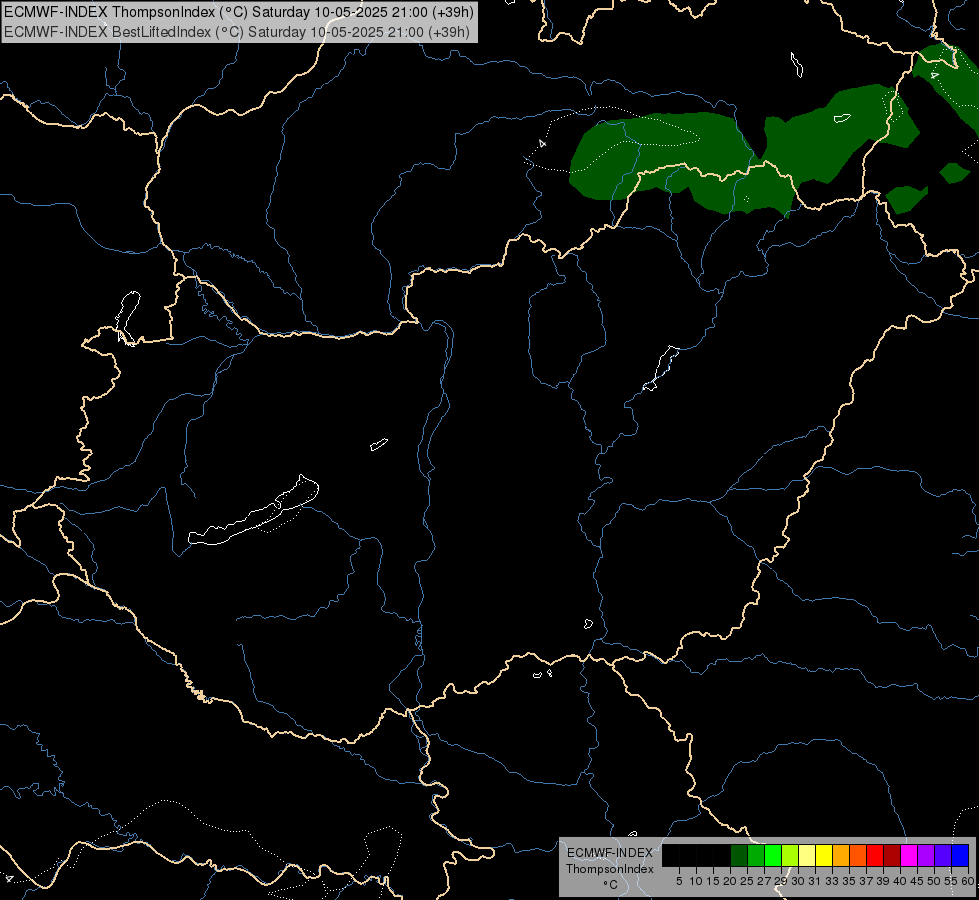Click the contour label 4 near green area
This screenshot has width=979, height=900.
(x=543, y=144)
